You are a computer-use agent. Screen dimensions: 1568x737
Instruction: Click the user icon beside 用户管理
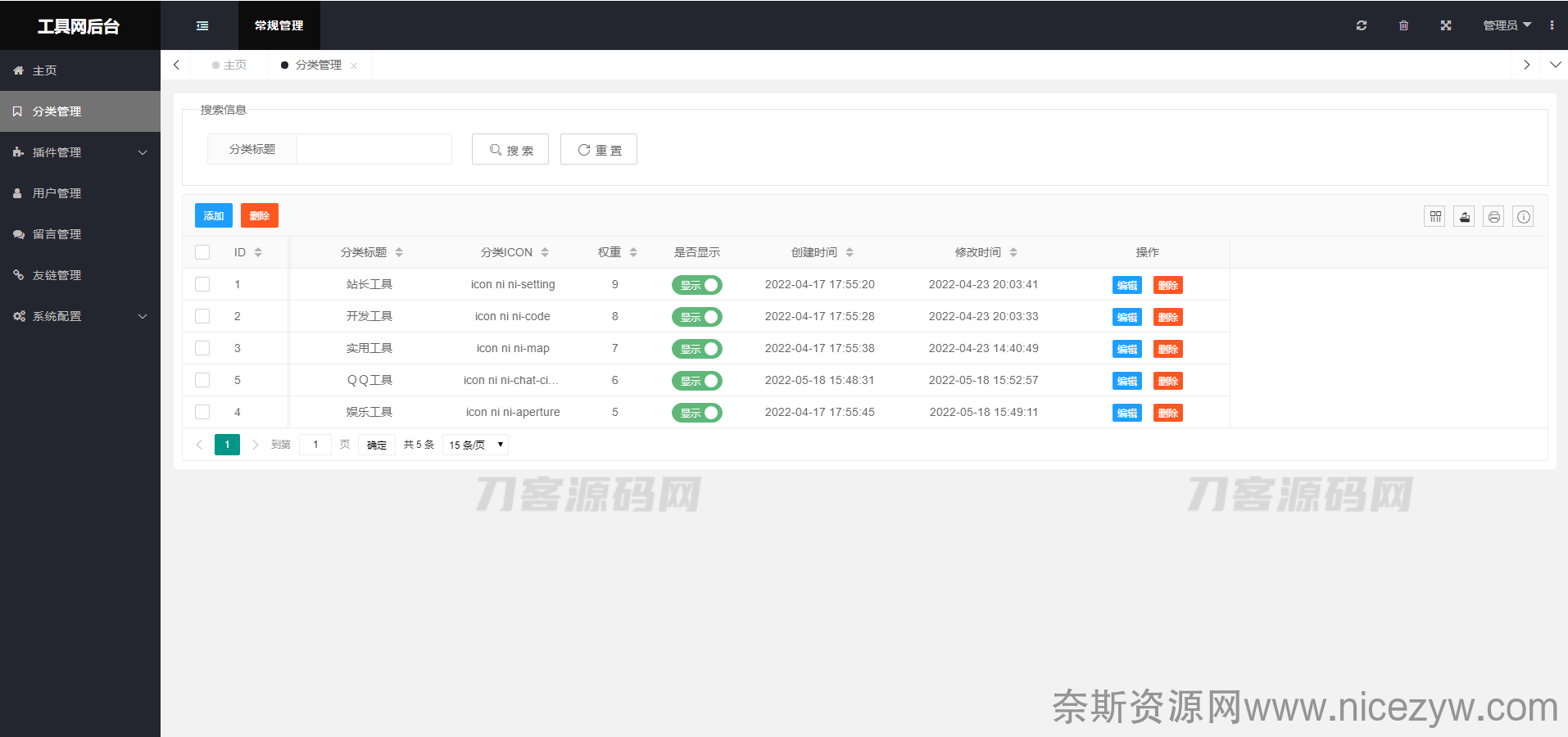click(x=18, y=193)
